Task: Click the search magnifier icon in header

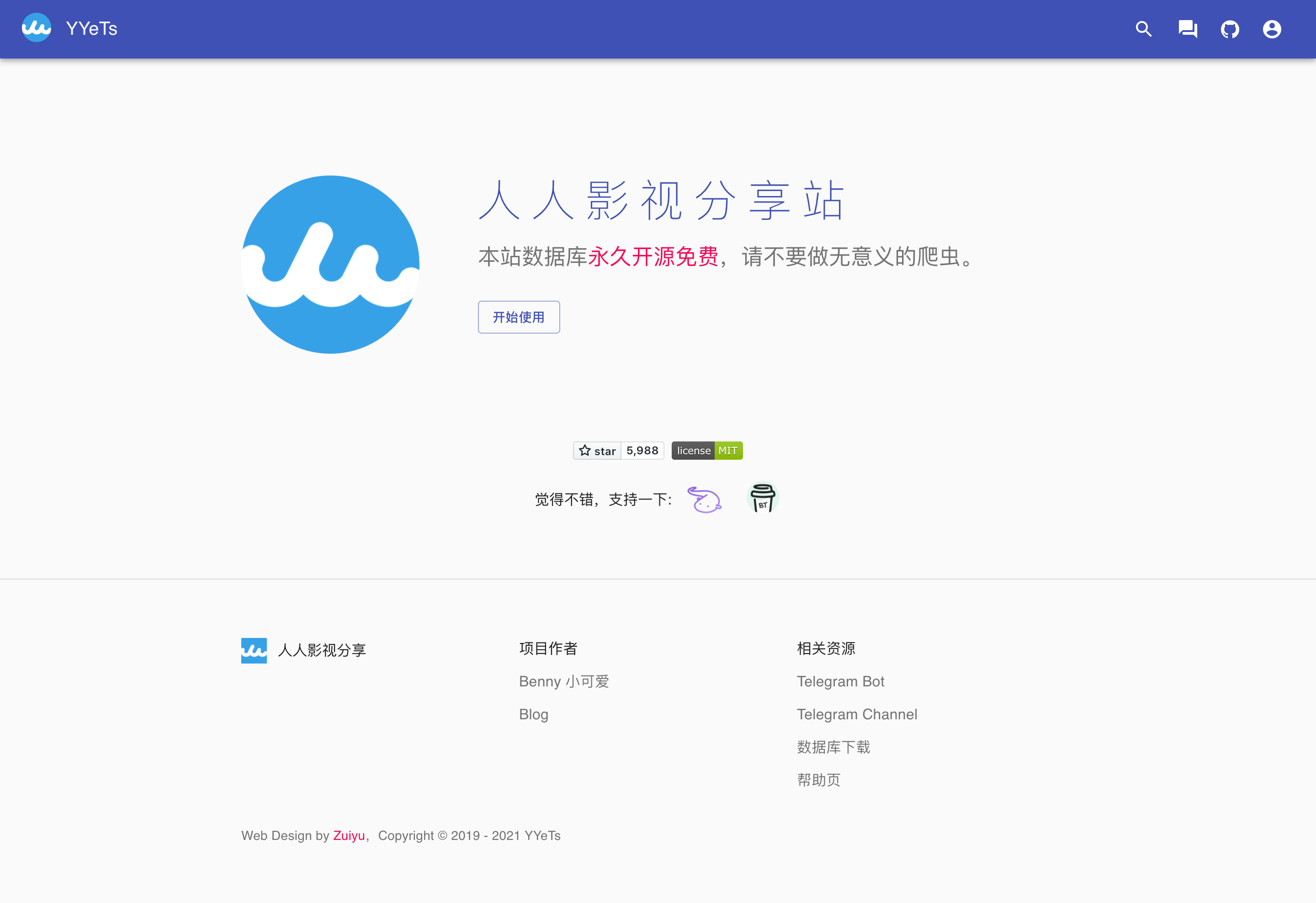Action: pos(1143,29)
